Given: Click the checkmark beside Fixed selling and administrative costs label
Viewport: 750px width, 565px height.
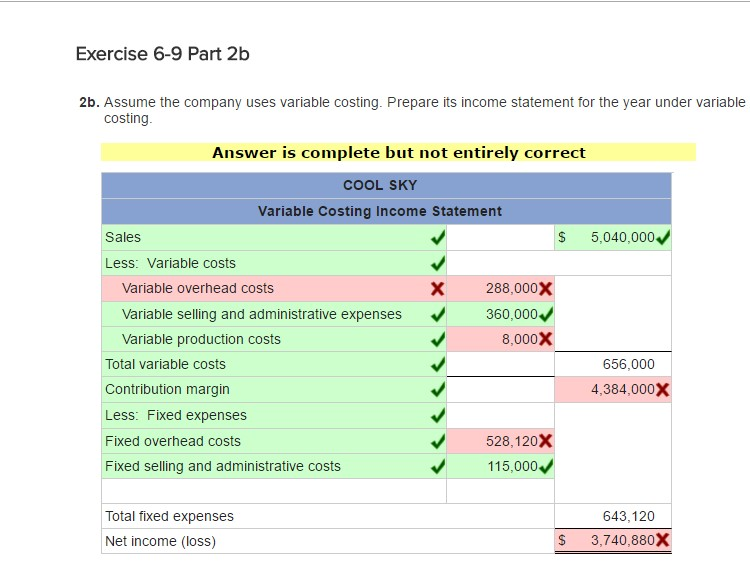Looking at the screenshot, I should (438, 466).
